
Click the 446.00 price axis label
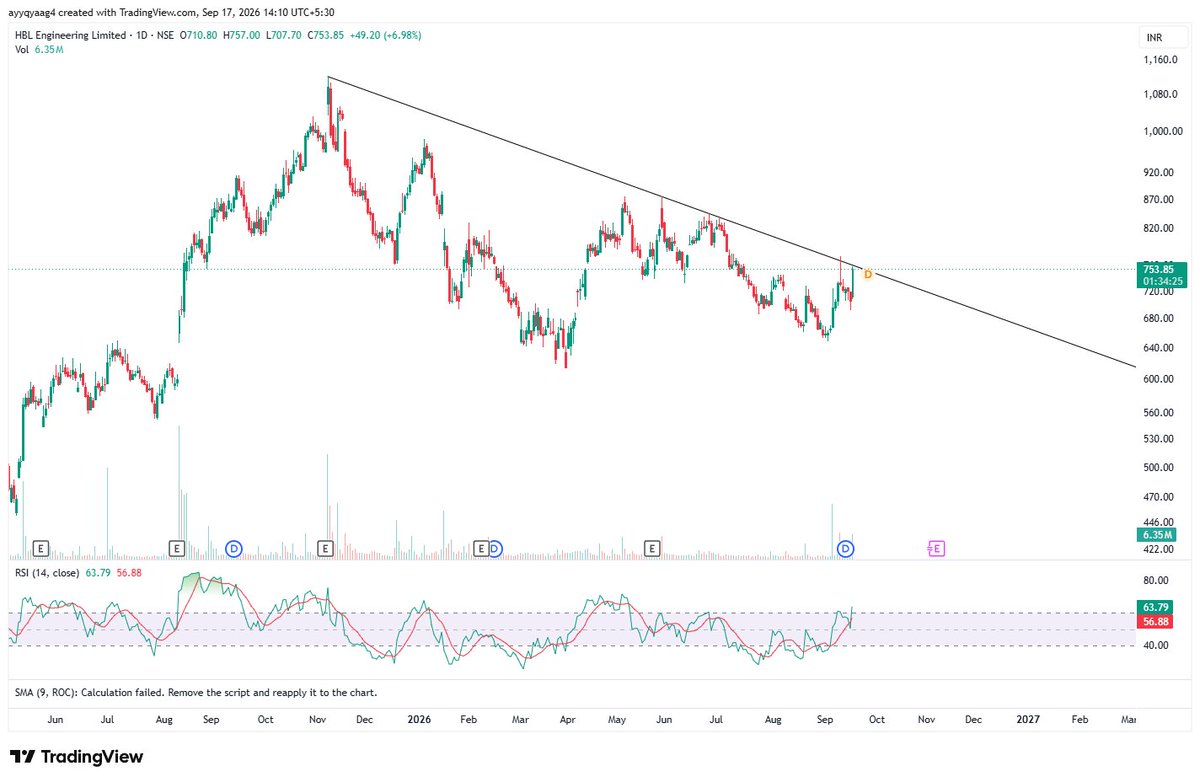[1160, 522]
